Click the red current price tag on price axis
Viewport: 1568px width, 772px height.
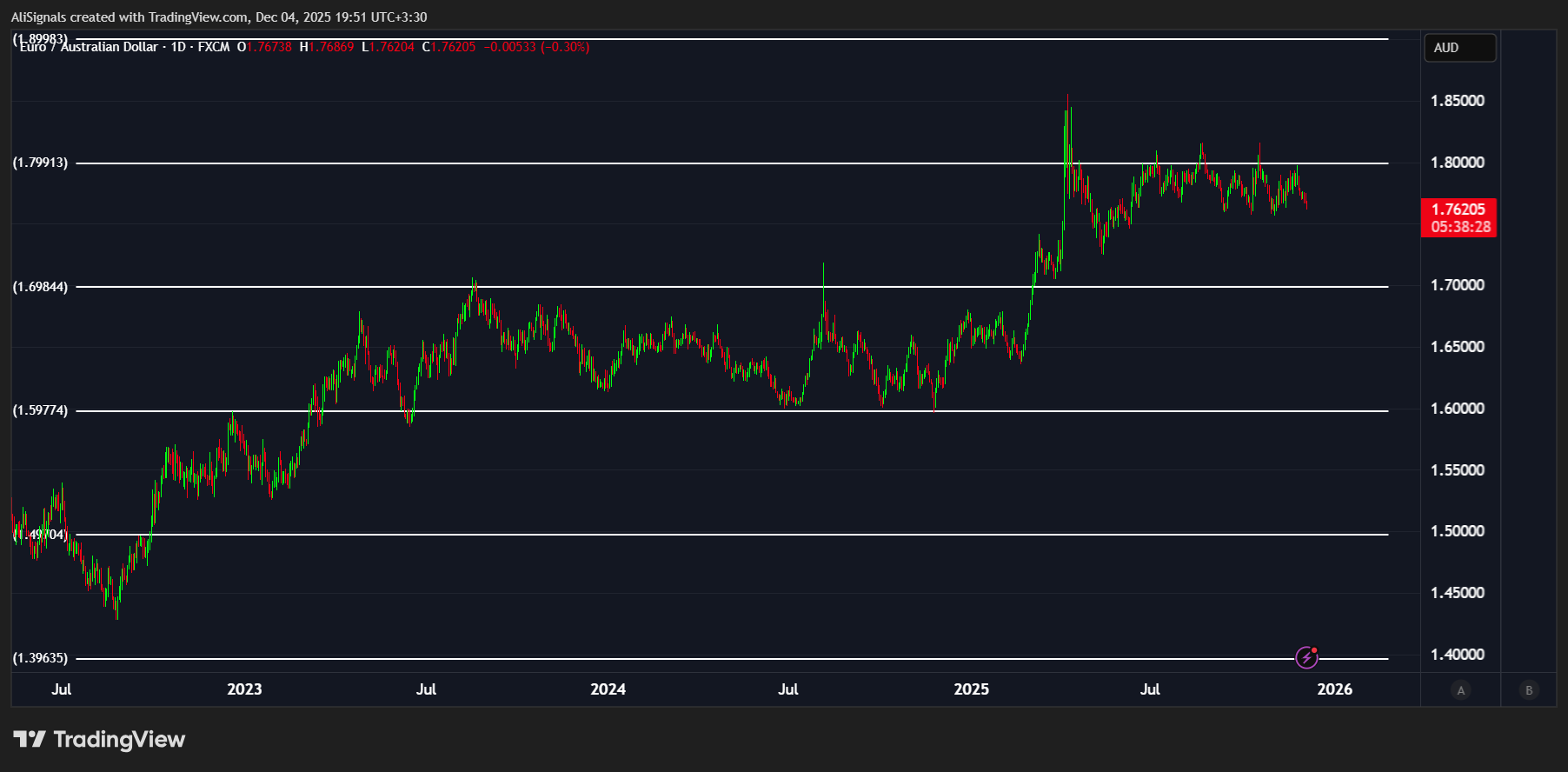tap(1458, 217)
